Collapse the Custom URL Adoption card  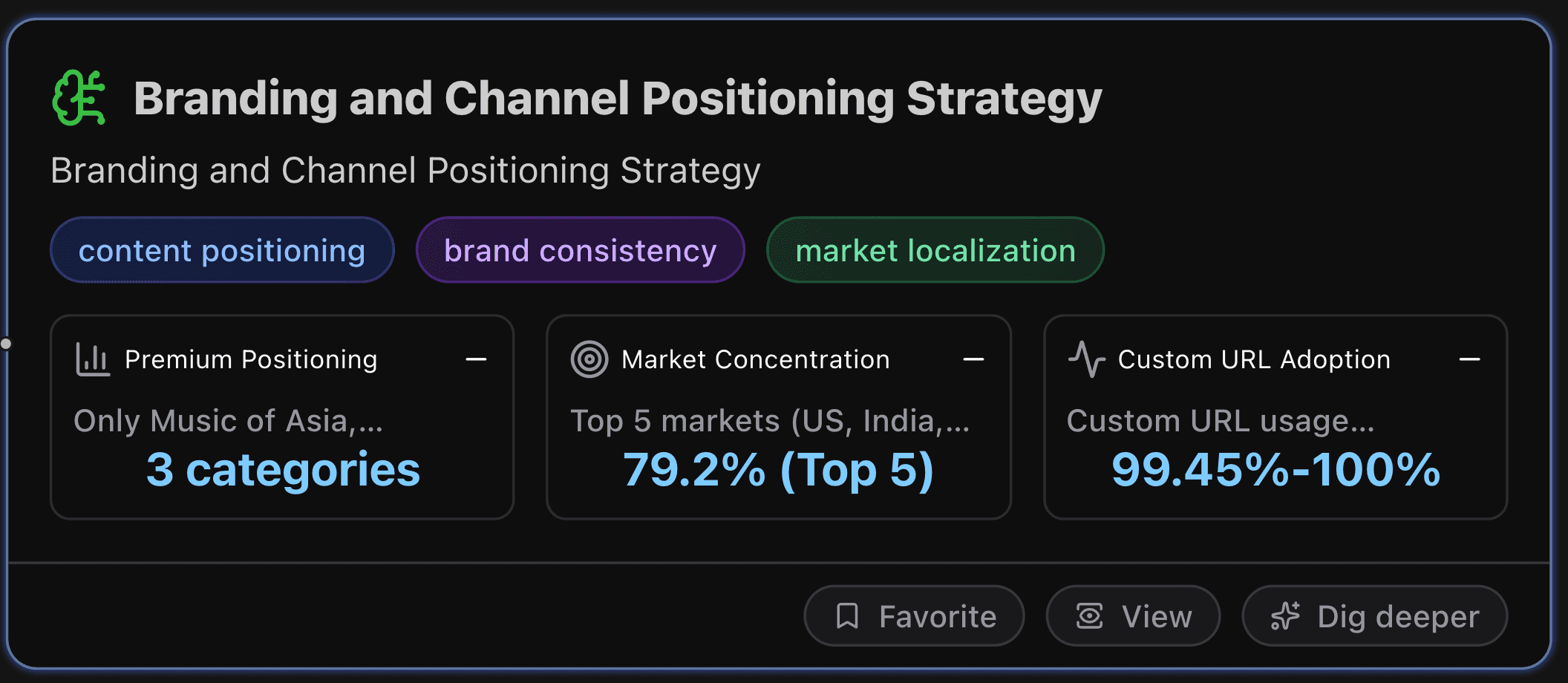[x=1470, y=359]
